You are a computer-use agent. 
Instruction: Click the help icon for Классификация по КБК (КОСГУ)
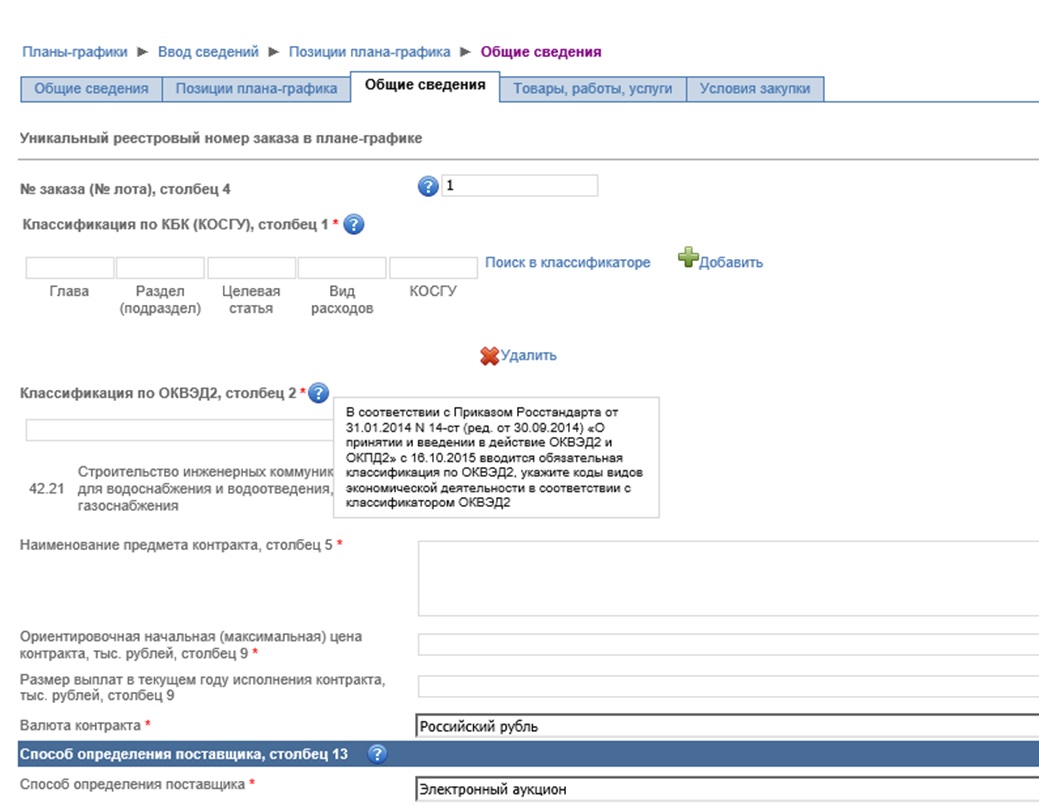click(353, 225)
